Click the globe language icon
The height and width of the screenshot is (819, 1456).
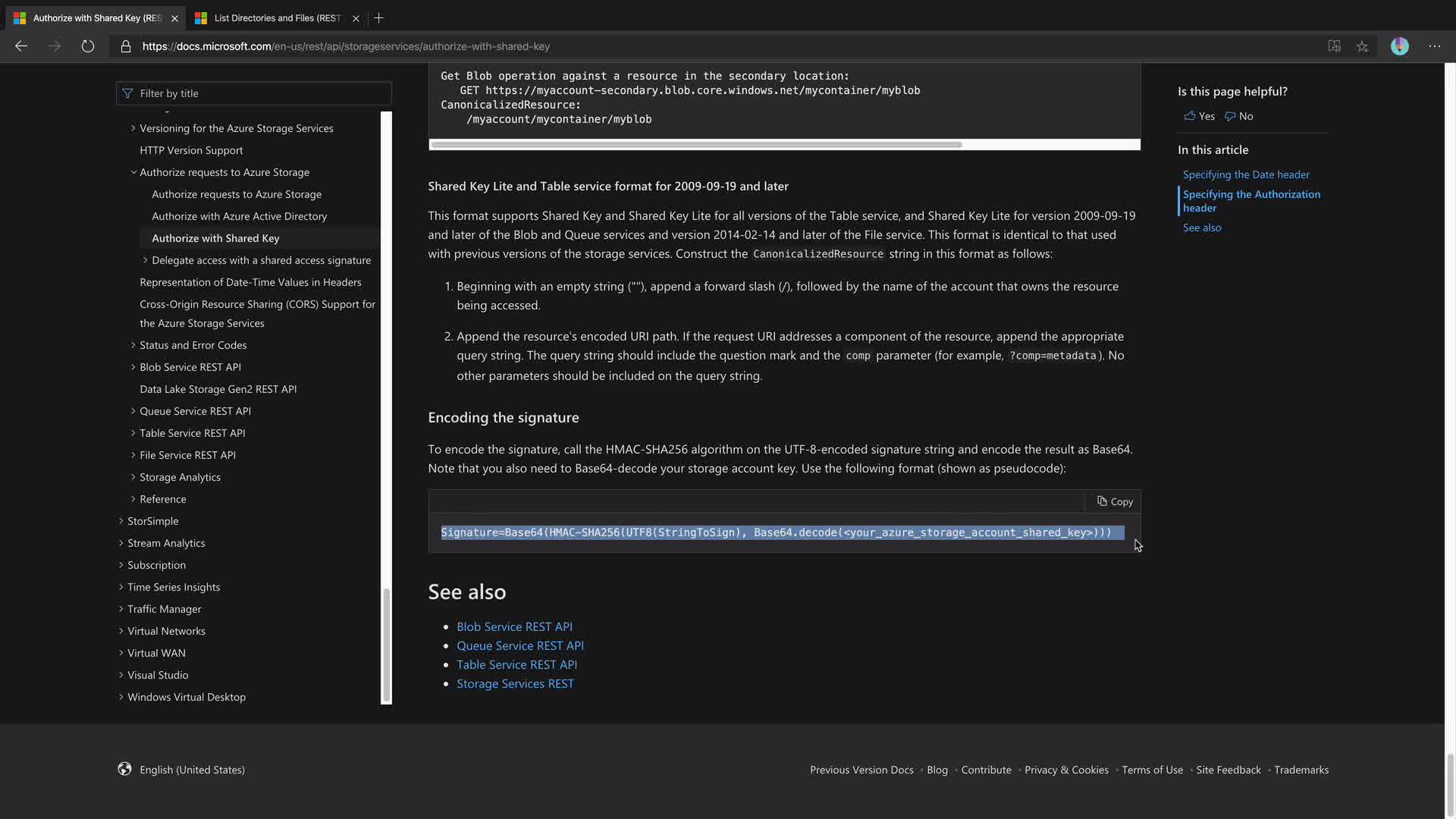[x=124, y=769]
